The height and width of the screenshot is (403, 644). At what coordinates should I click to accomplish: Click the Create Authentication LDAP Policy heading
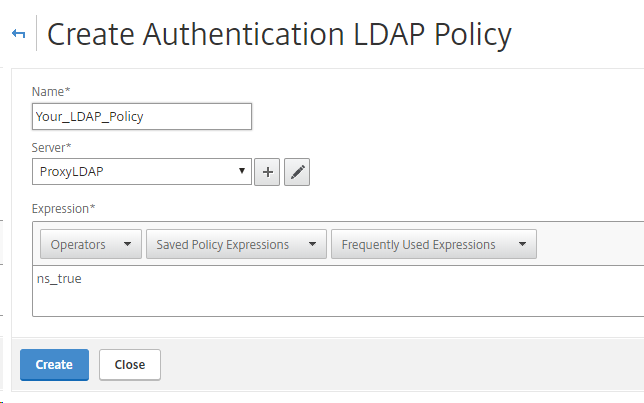coord(279,35)
